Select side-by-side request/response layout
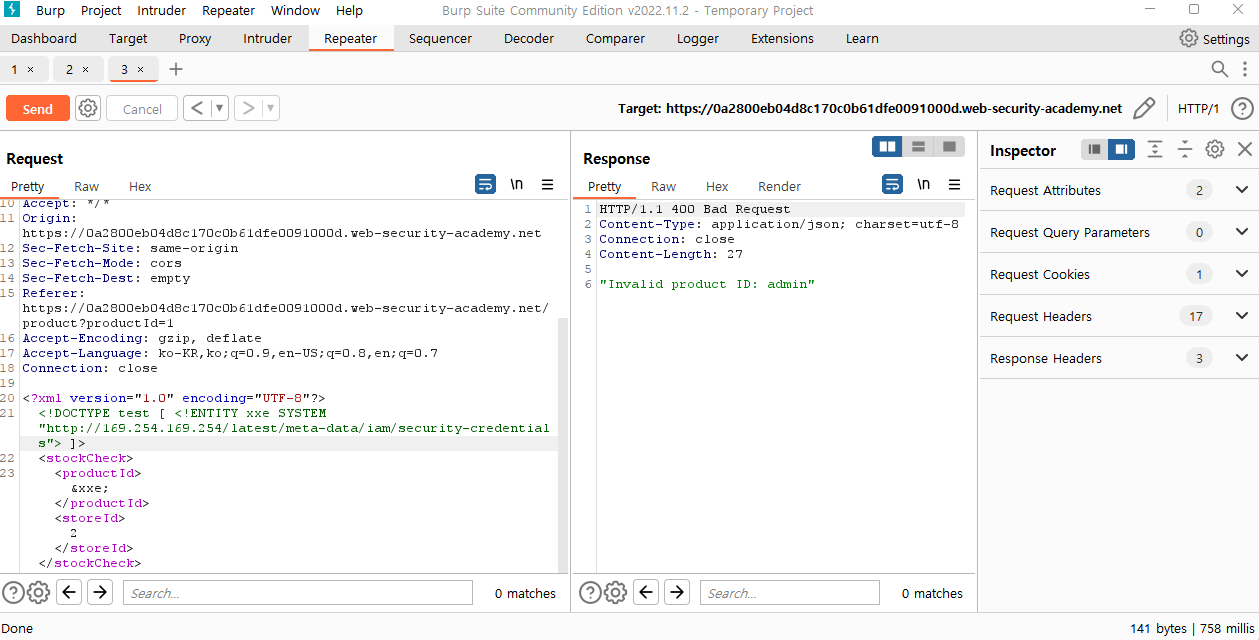This screenshot has width=1259, height=640. coord(887,147)
